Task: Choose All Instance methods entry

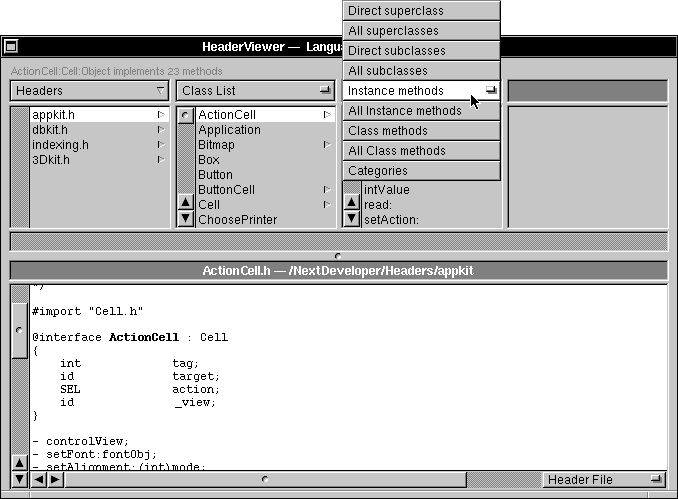Action: point(421,111)
